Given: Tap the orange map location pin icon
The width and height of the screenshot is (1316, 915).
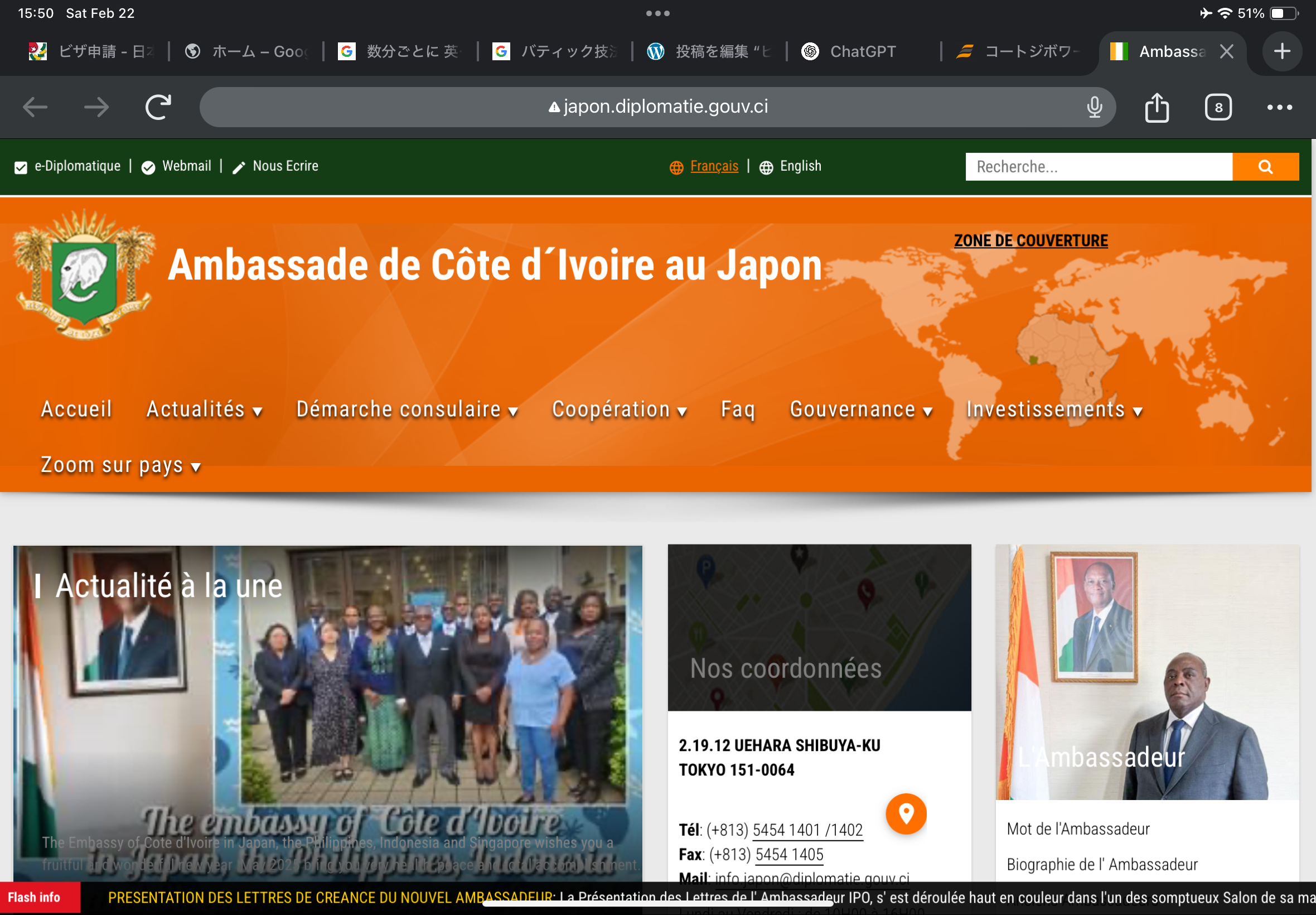Looking at the screenshot, I should pyautogui.click(x=905, y=813).
